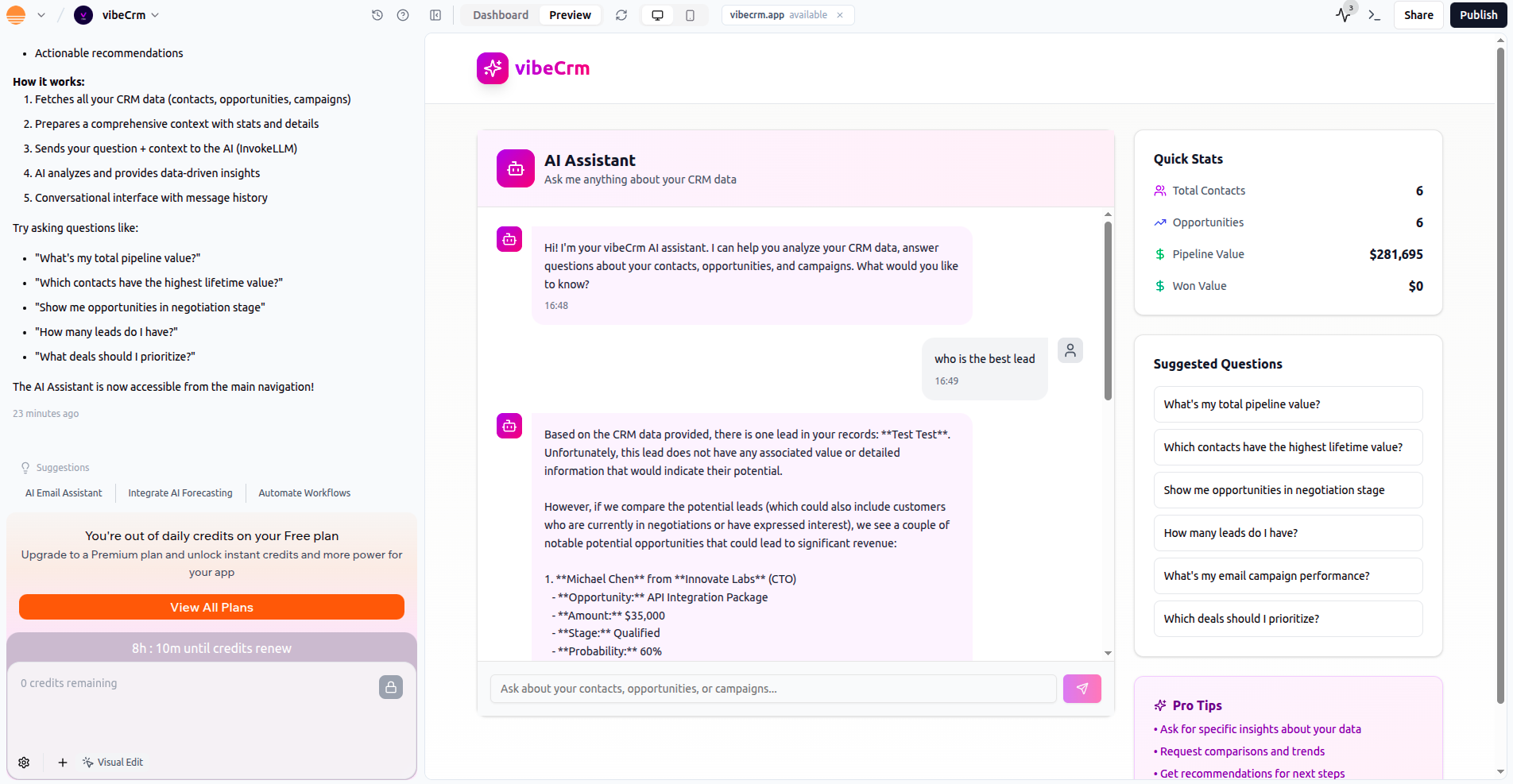Switch to the Dashboard tab

click(500, 15)
